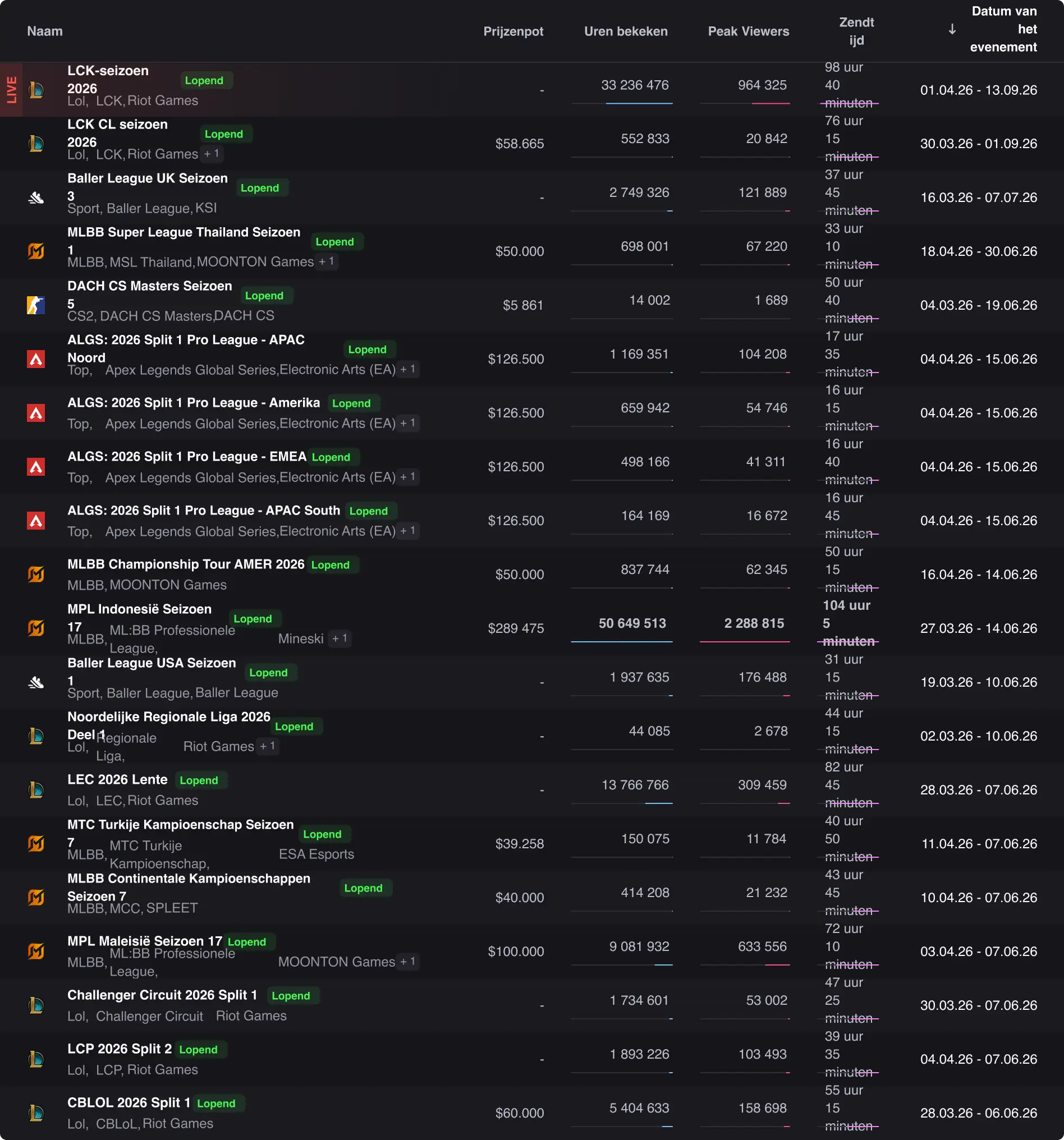This screenshot has width=1064, height=1140.
Task: Click the KSI tag under Baller League UK
Action: point(206,208)
